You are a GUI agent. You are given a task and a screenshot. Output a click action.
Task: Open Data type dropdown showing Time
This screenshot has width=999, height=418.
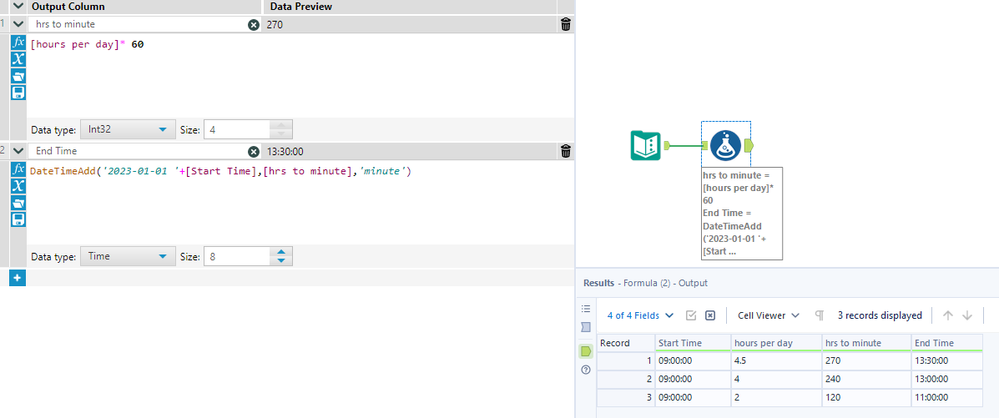126,257
